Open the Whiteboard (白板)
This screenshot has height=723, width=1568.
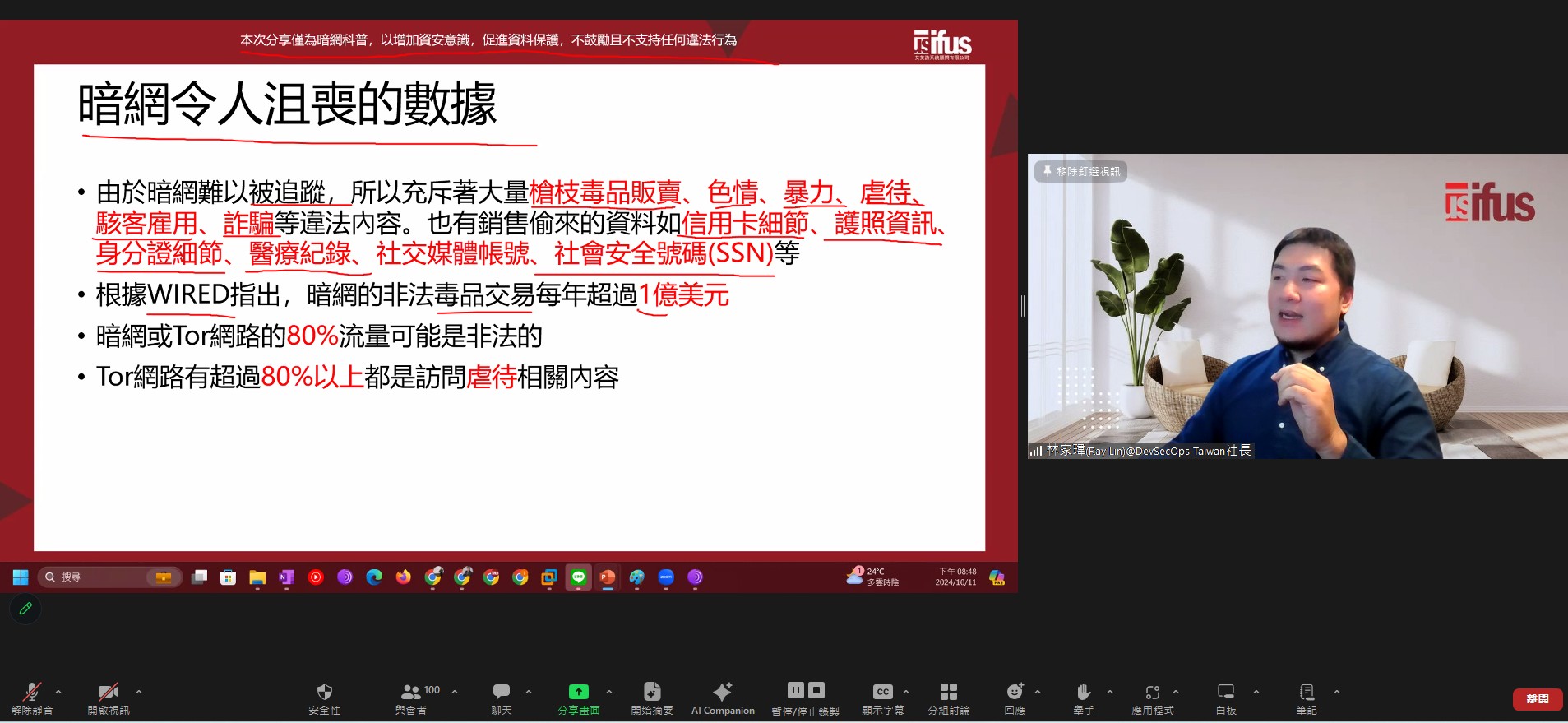click(x=1225, y=692)
